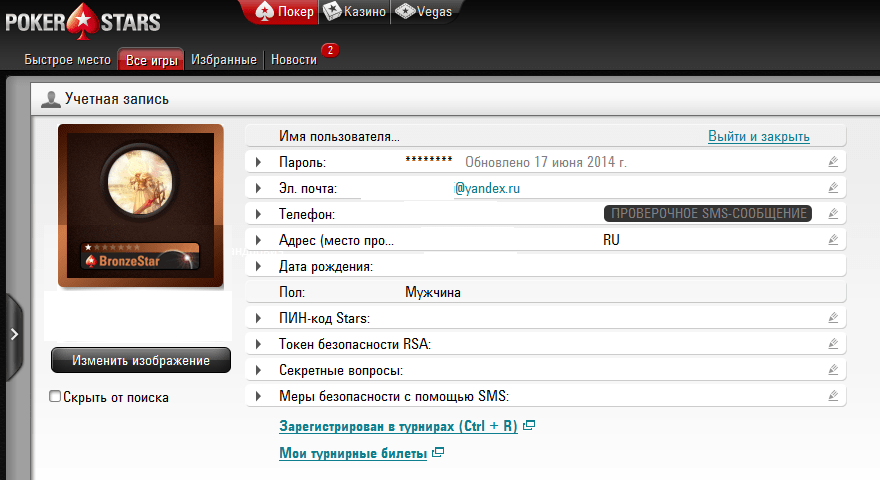Click edit pencil for Токен безопасности RSA

pyautogui.click(x=832, y=344)
